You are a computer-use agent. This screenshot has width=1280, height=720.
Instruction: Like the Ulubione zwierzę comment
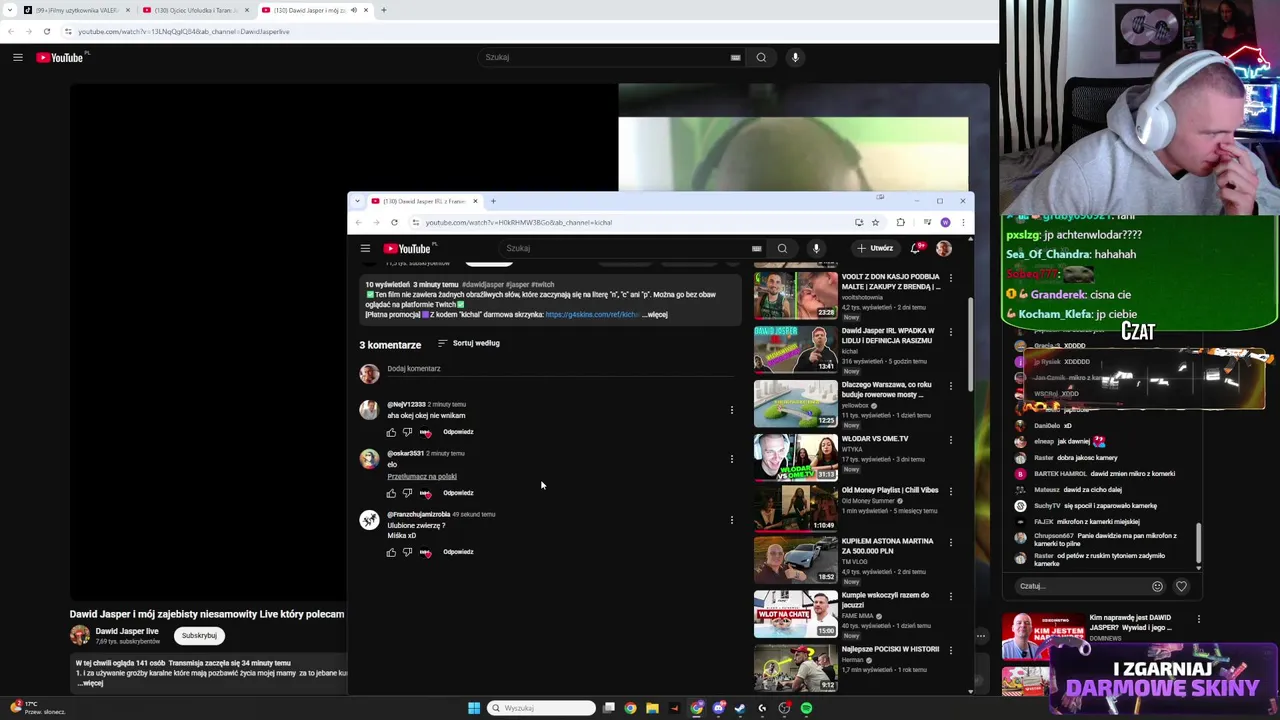(391, 552)
